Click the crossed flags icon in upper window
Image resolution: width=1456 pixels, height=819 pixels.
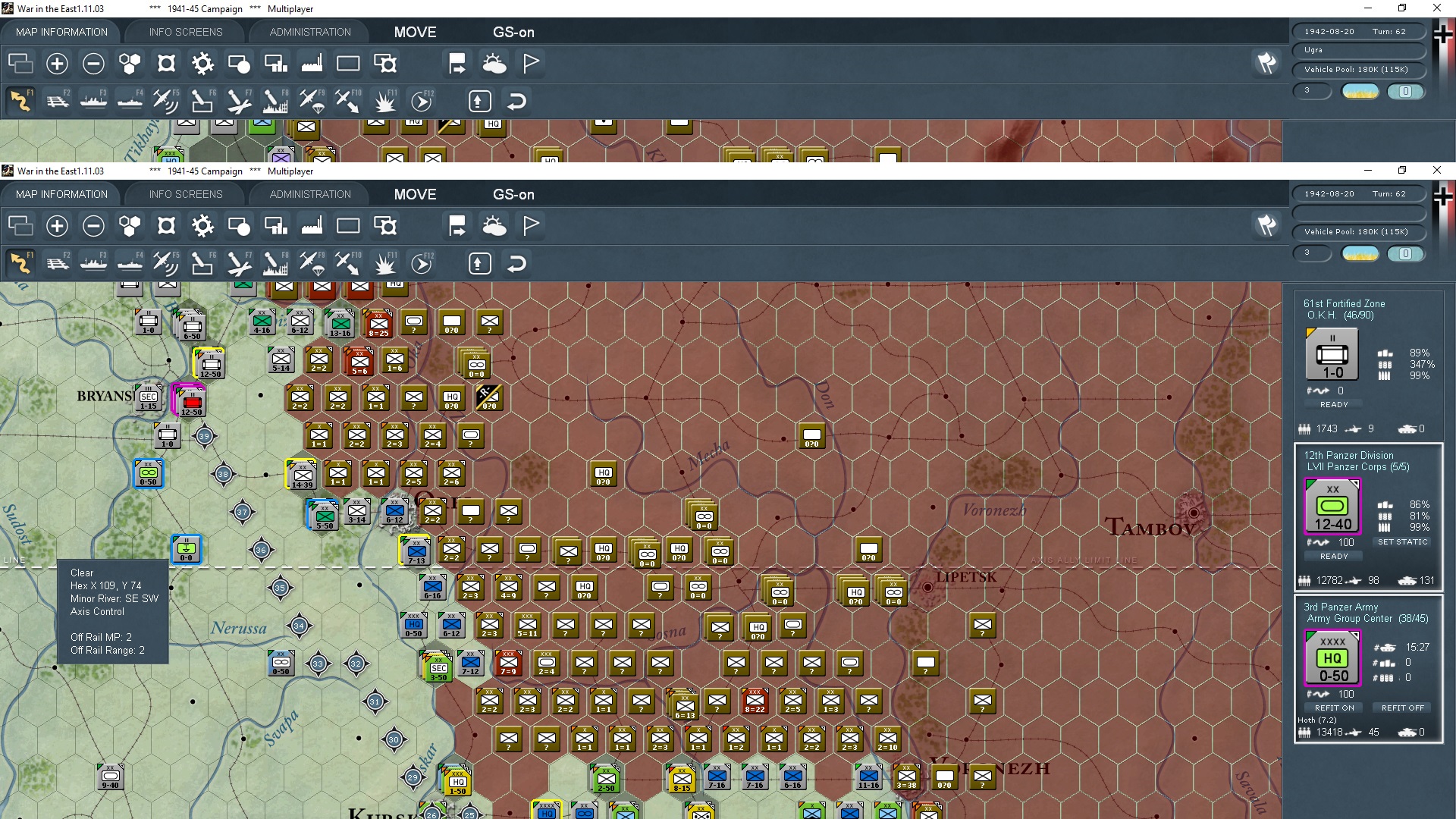pyautogui.click(x=1266, y=64)
